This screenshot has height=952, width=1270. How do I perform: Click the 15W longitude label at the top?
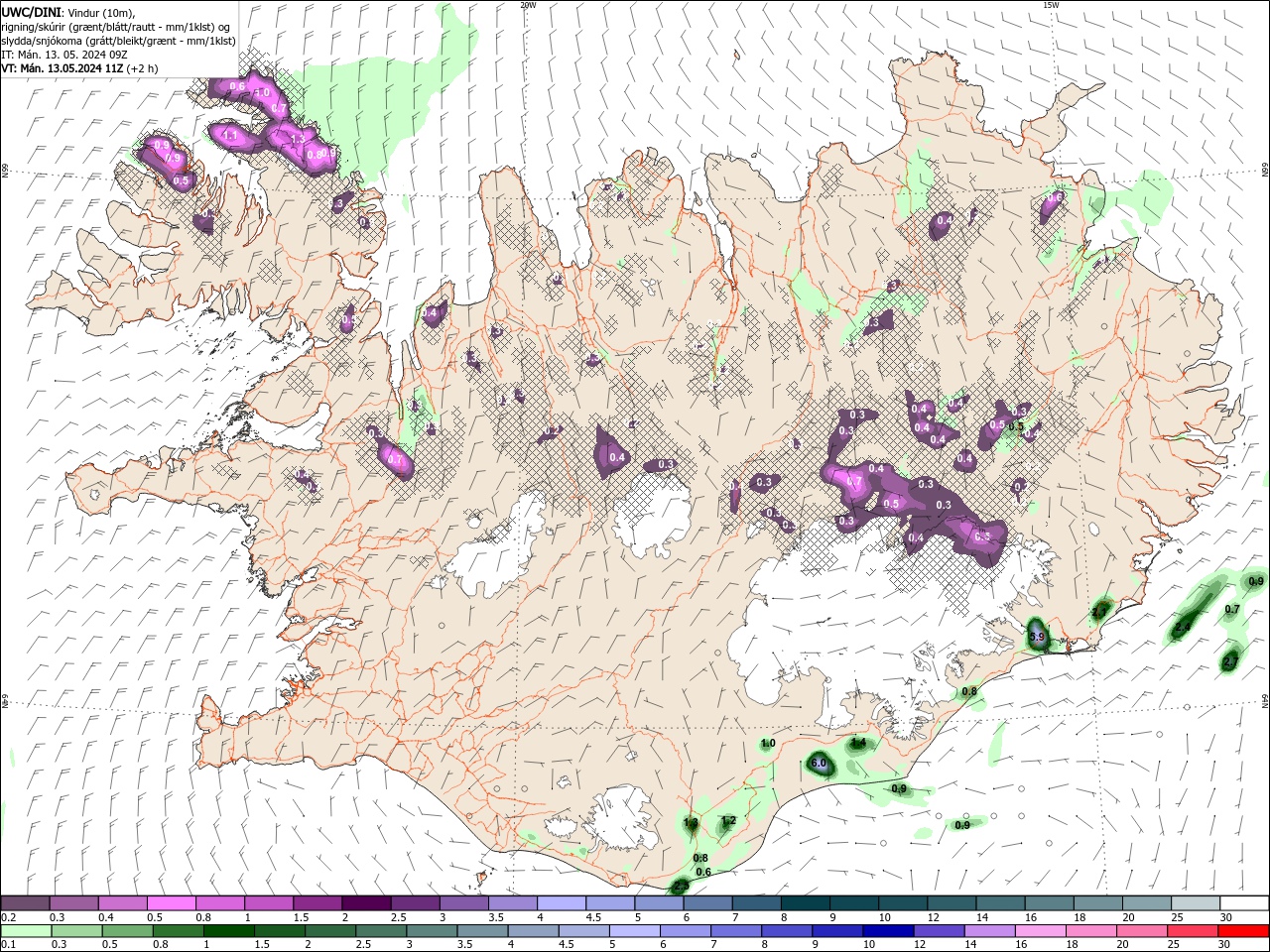[x=1051, y=5]
